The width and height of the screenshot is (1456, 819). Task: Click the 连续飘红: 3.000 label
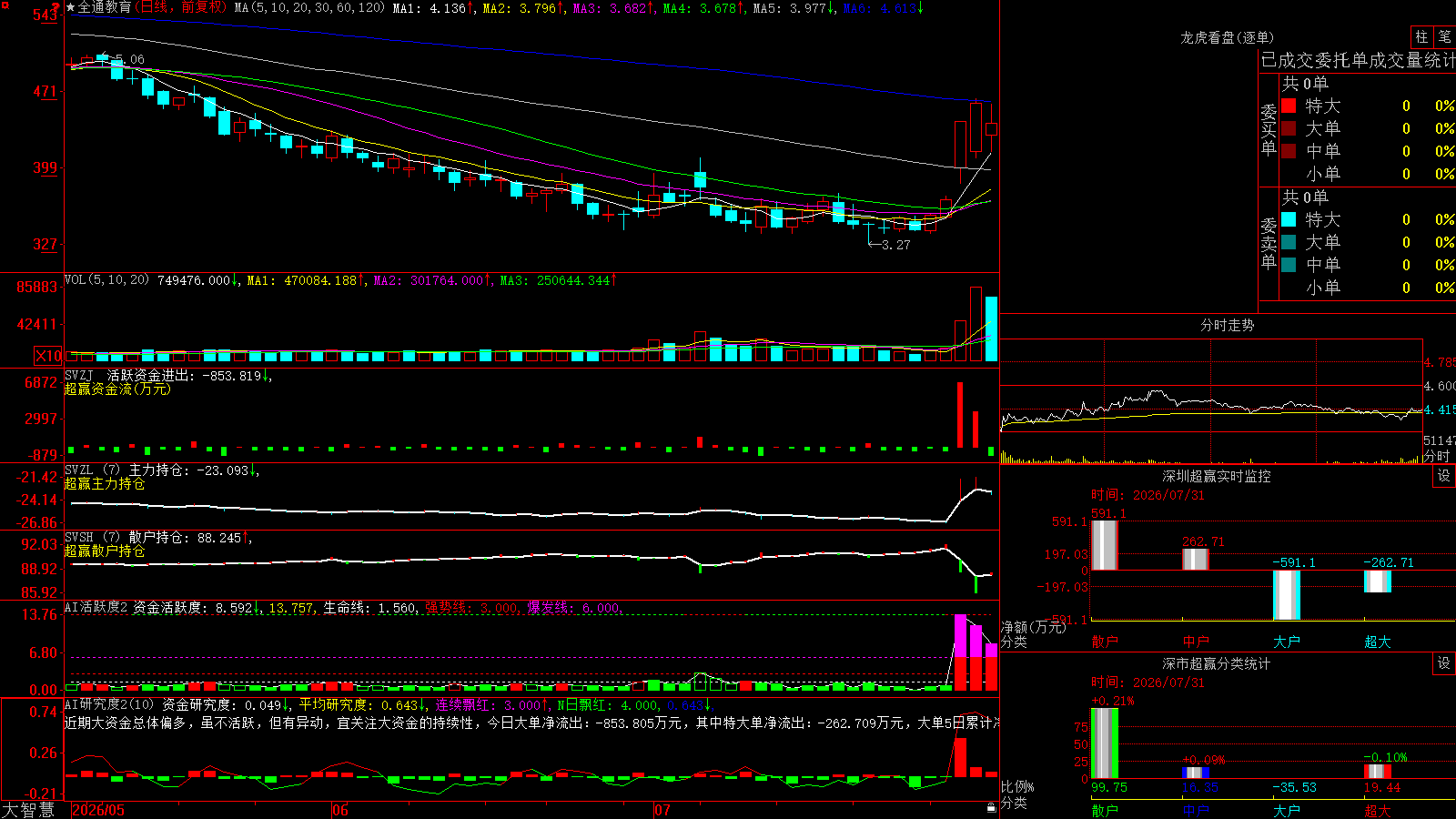tap(491, 704)
